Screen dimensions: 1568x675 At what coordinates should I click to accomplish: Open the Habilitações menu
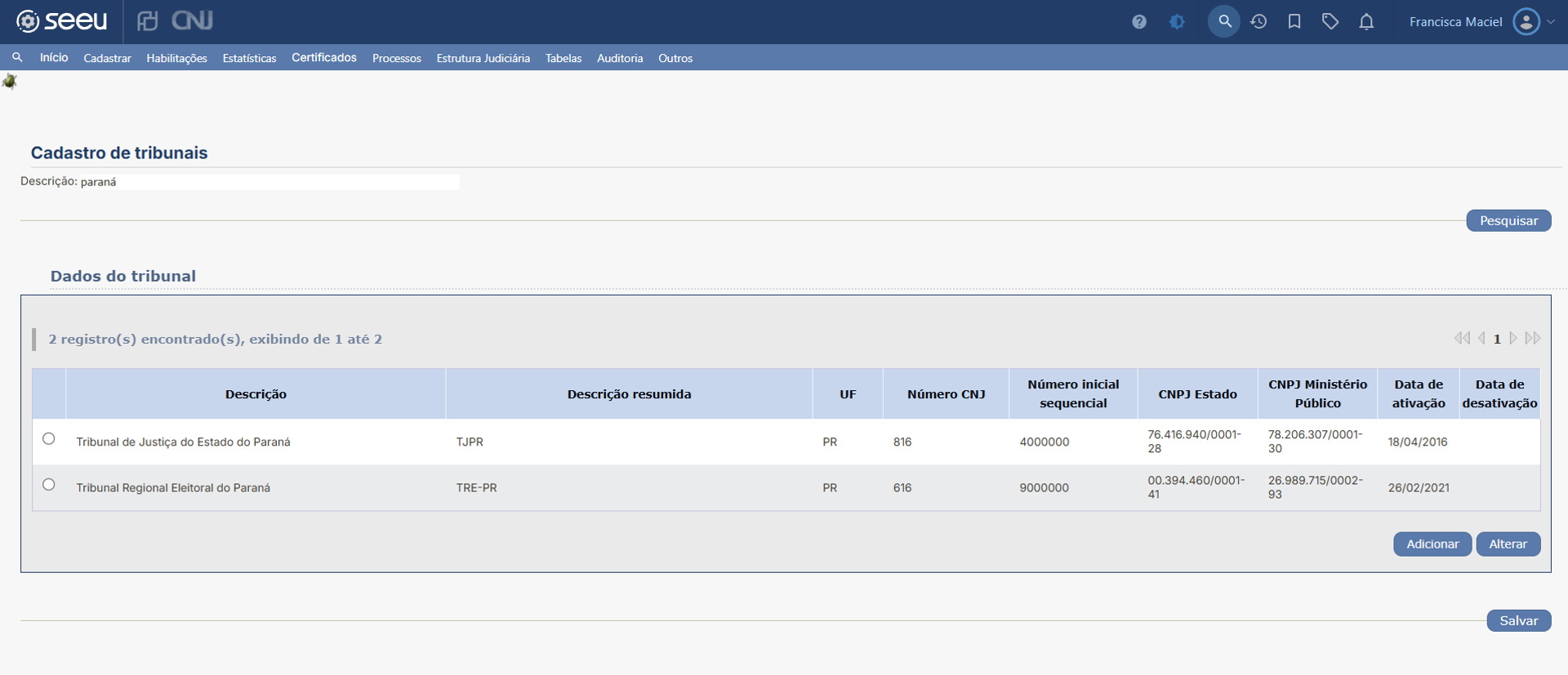[176, 58]
